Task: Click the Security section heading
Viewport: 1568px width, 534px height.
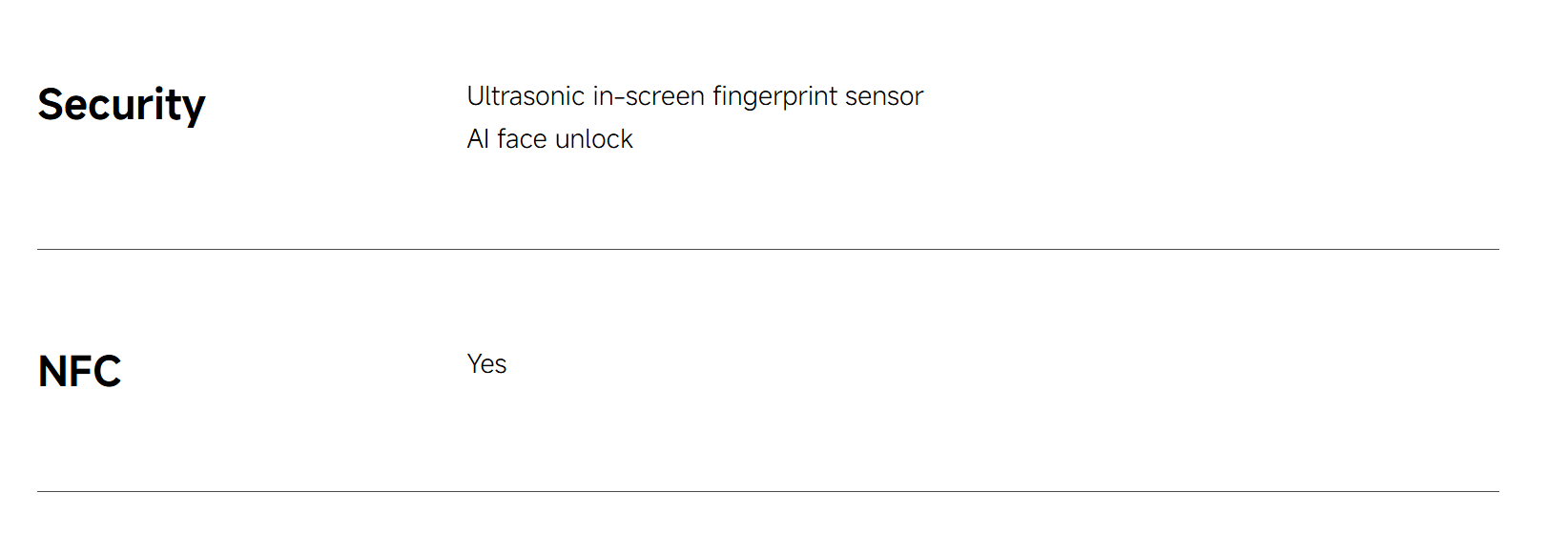Action: pyautogui.click(x=121, y=105)
